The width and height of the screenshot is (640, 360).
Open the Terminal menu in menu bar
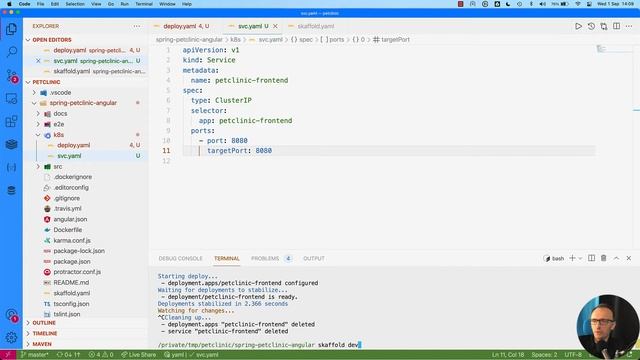pos(144,4)
